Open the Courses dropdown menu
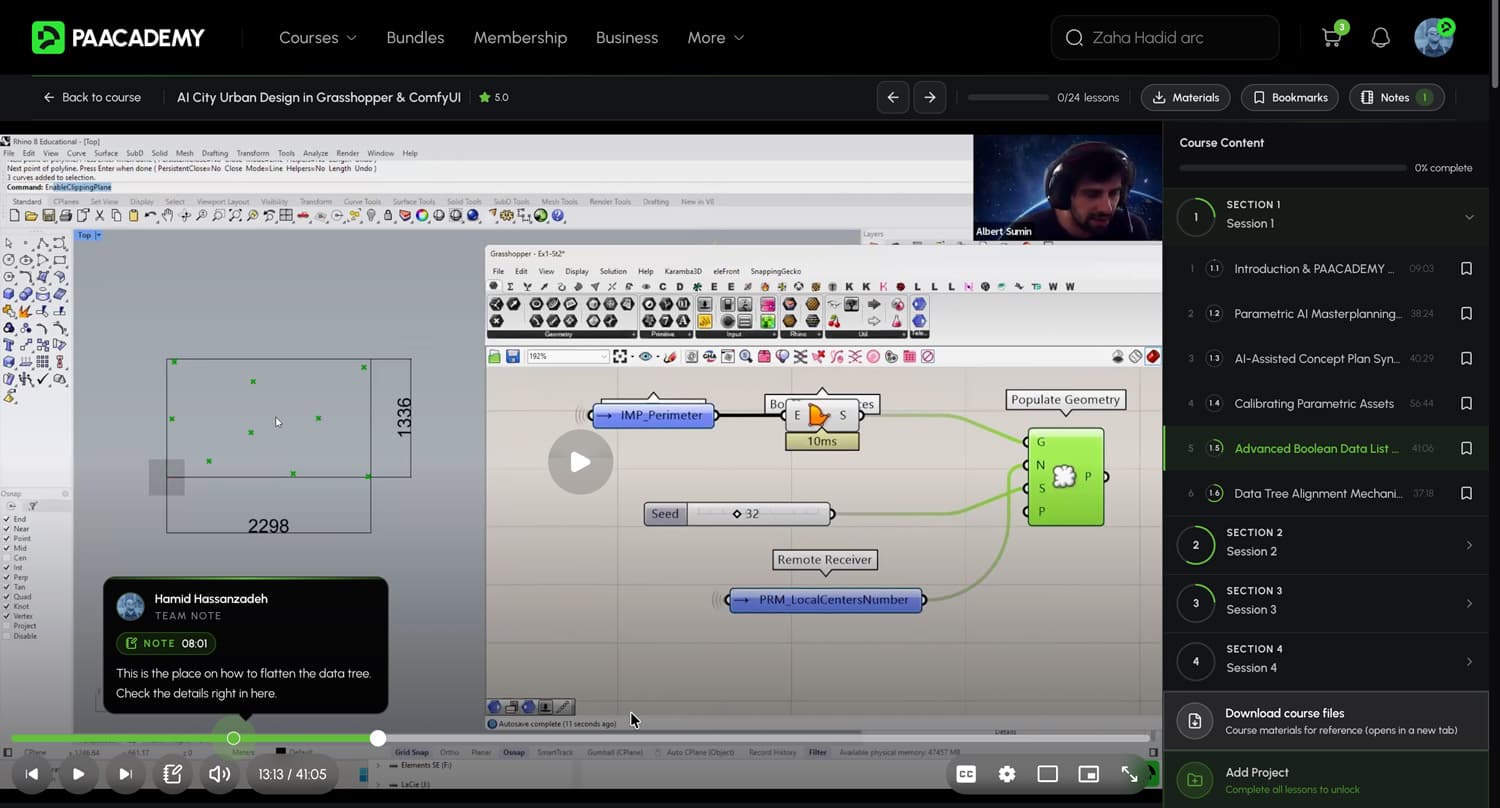The height and width of the screenshot is (808, 1500). point(317,38)
